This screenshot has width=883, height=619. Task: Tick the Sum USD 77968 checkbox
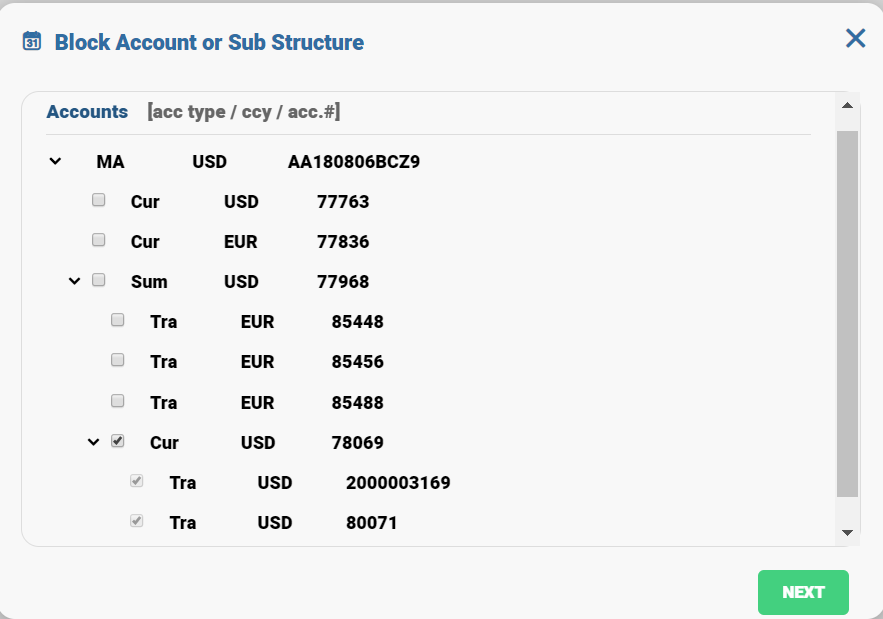coord(99,280)
